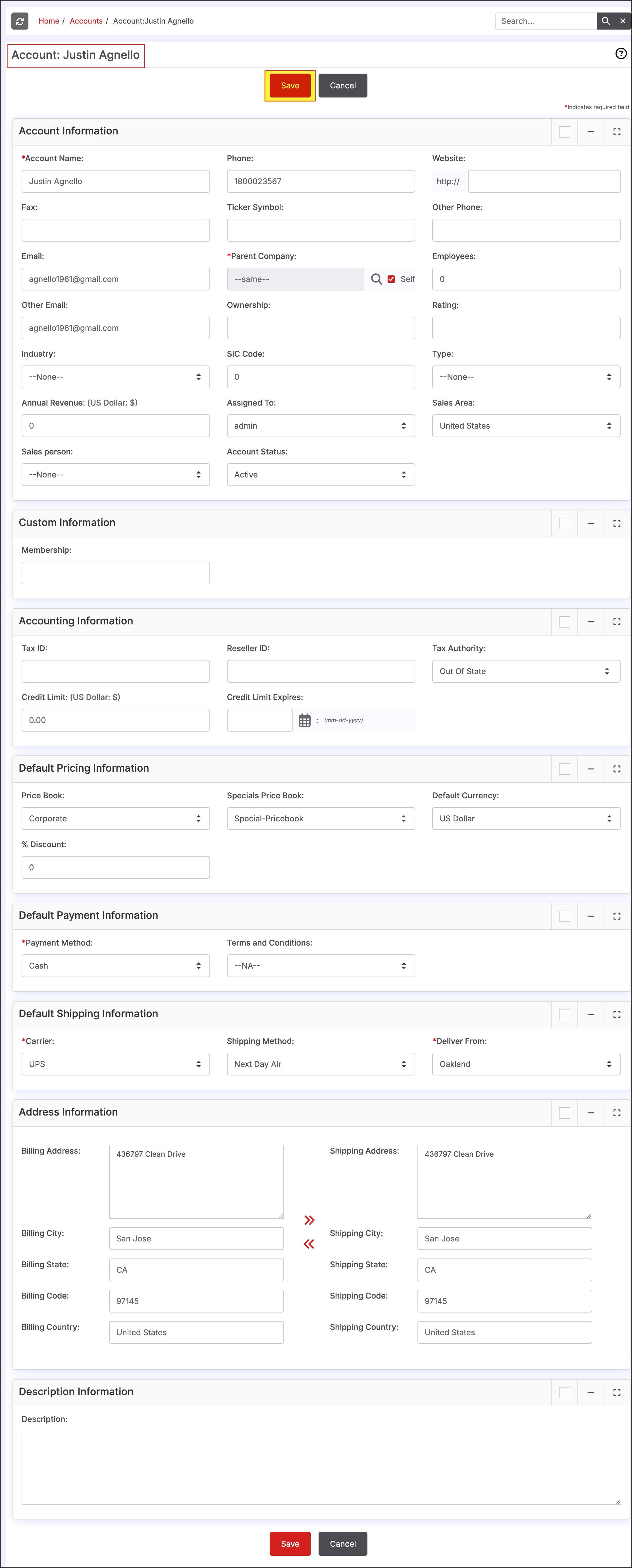Click the Billing City field
The width and height of the screenshot is (632, 1568).
point(196,1239)
